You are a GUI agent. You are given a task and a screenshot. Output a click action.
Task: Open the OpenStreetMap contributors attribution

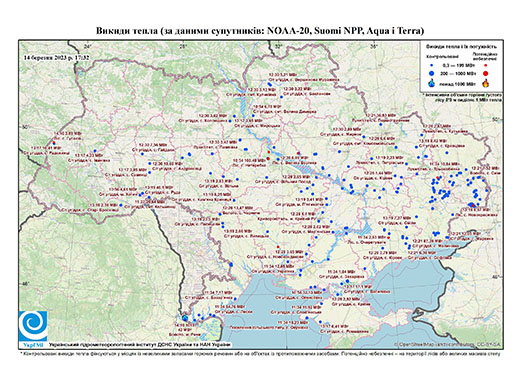[x=448, y=344]
